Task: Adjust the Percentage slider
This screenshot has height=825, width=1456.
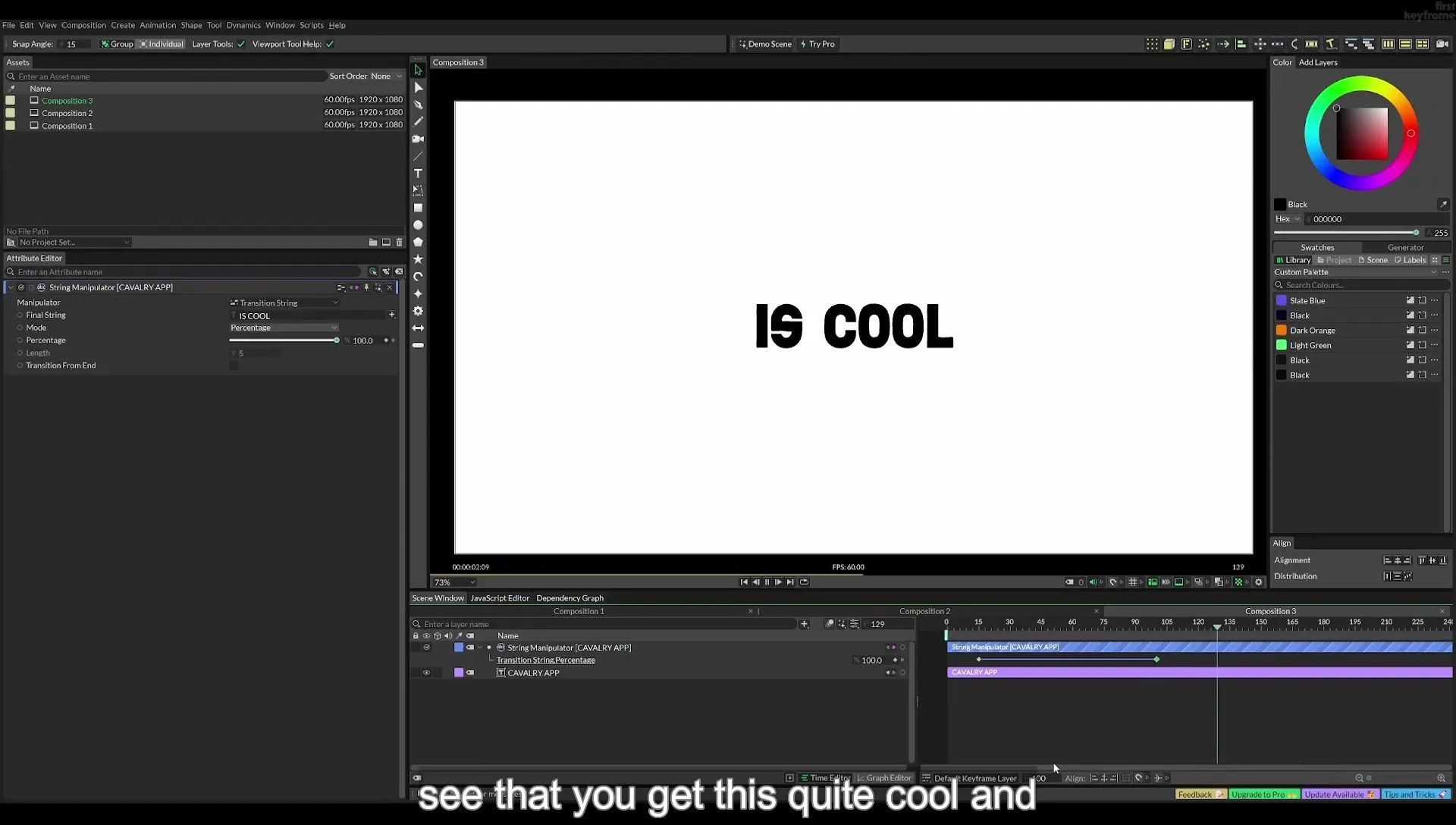Action: click(x=284, y=340)
